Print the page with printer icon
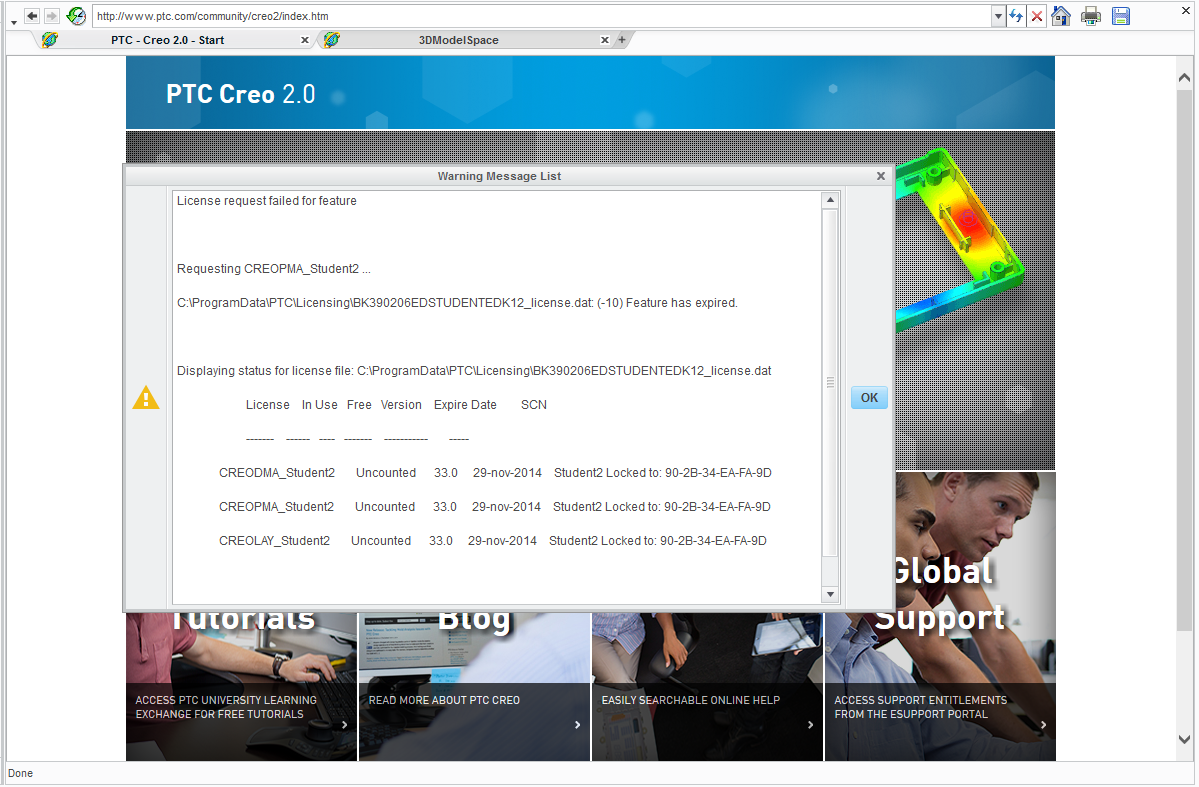This screenshot has width=1199, height=787. coord(1090,16)
